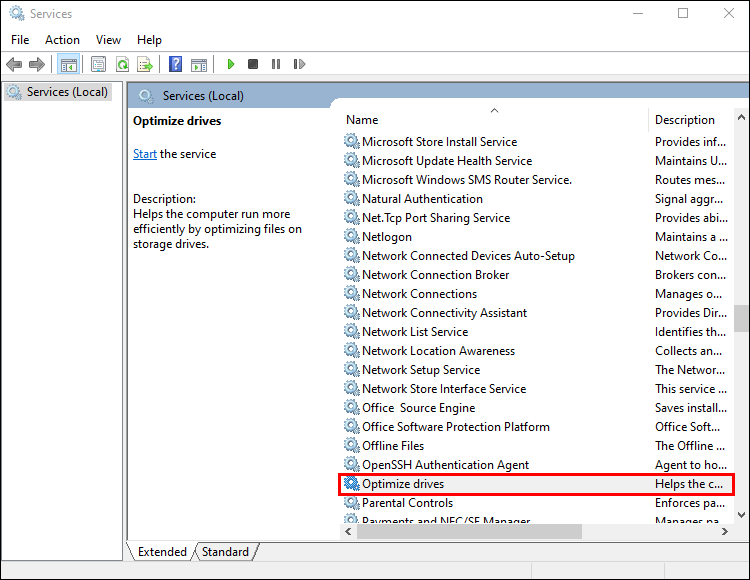Screen dimensions: 750x580
Task: Toggle Show/Hide Console Tree icon
Action: click(x=68, y=64)
